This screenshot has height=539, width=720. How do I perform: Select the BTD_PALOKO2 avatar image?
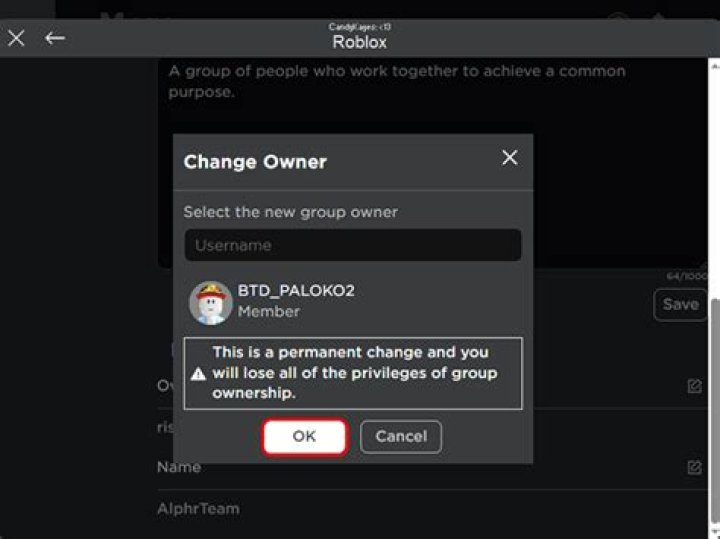210,302
